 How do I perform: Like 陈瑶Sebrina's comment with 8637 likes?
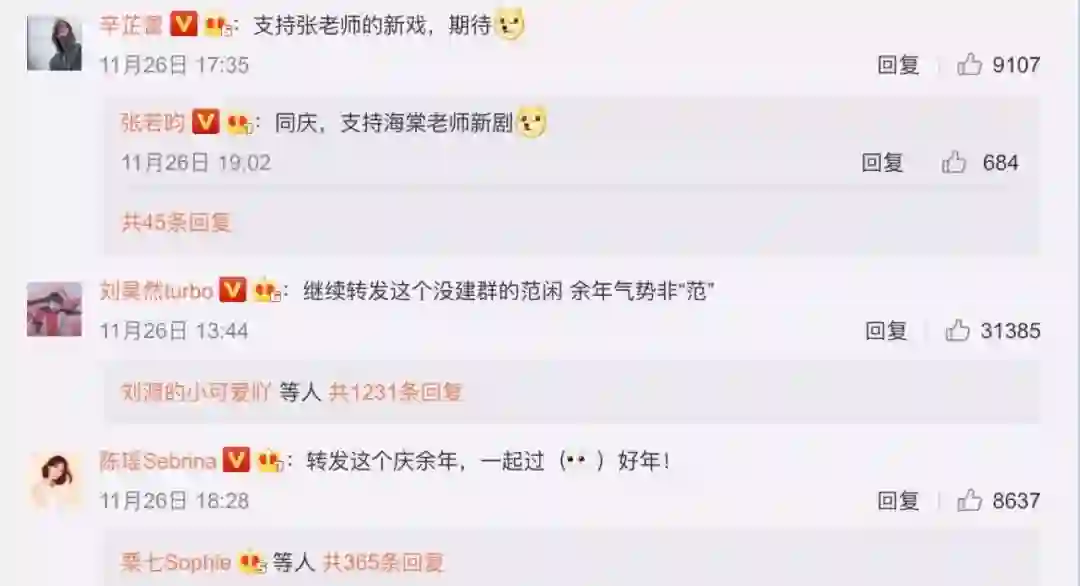tap(970, 501)
